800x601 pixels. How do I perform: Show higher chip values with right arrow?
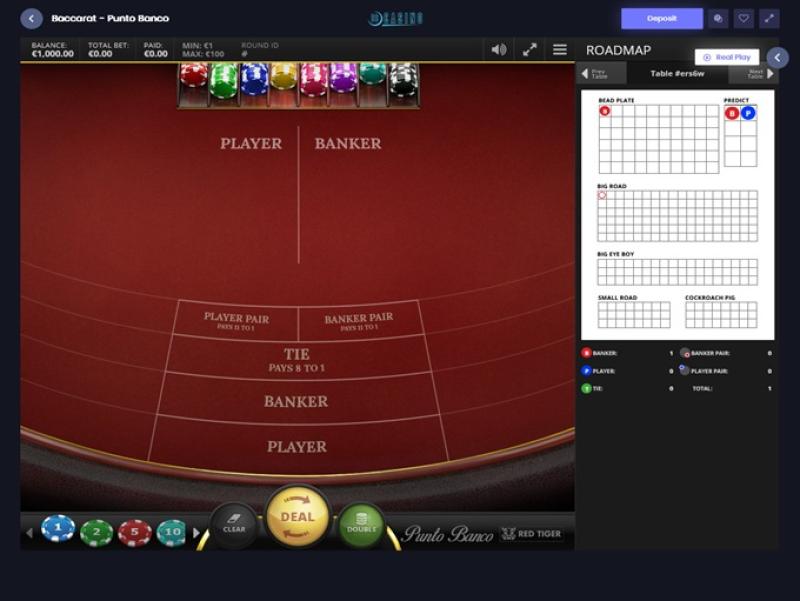tap(196, 533)
